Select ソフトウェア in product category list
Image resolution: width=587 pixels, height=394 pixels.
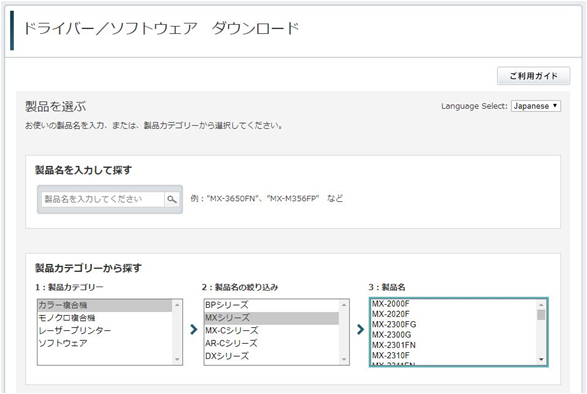click(105, 343)
